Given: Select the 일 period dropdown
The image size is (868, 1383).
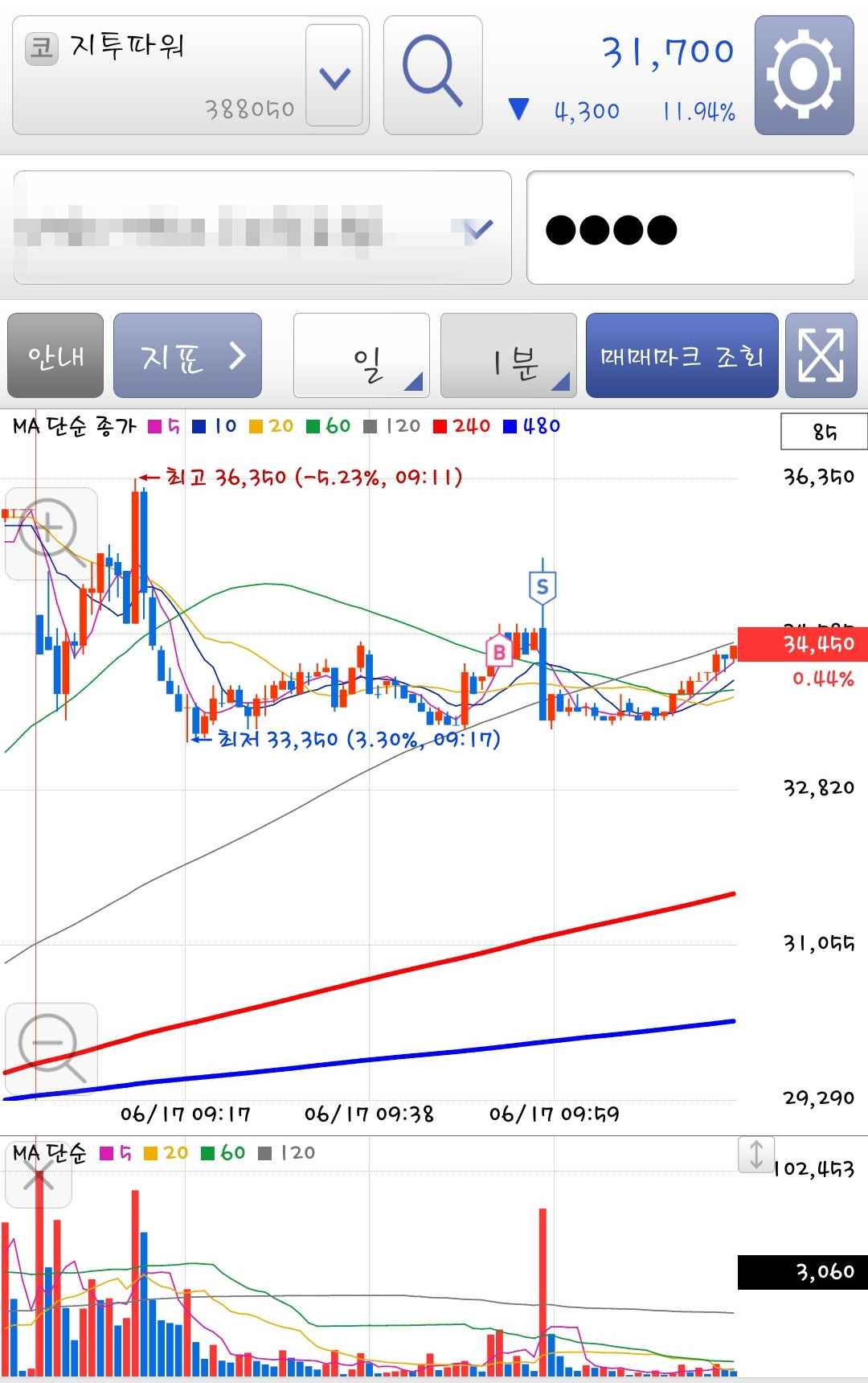Looking at the screenshot, I should (x=362, y=355).
